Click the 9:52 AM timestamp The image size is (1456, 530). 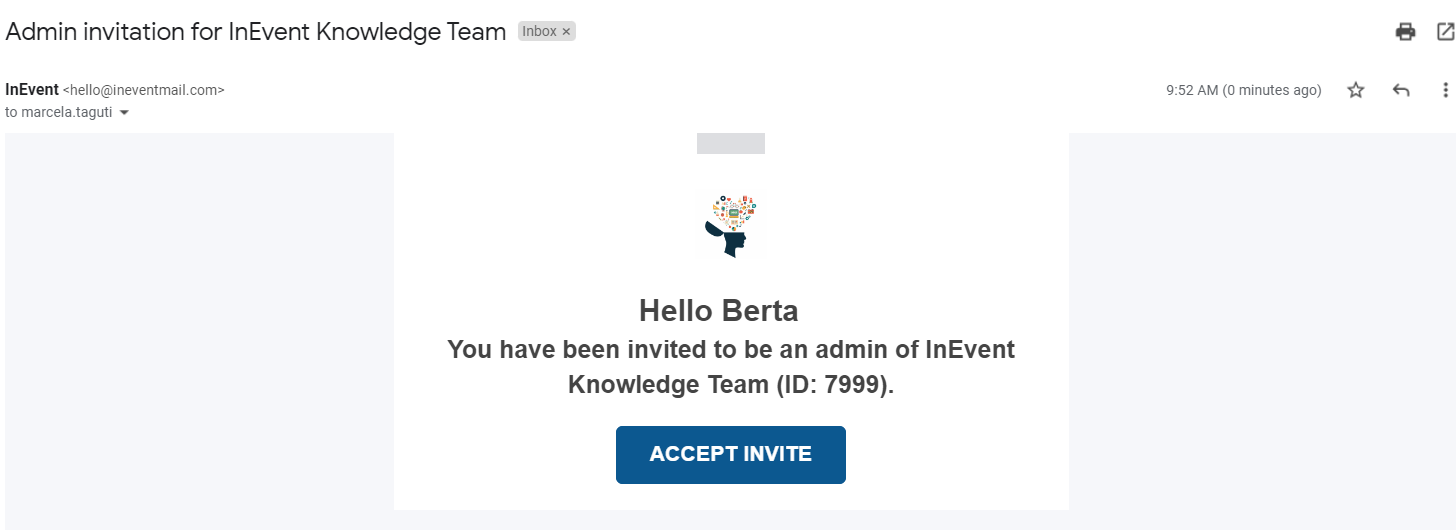pos(1244,90)
